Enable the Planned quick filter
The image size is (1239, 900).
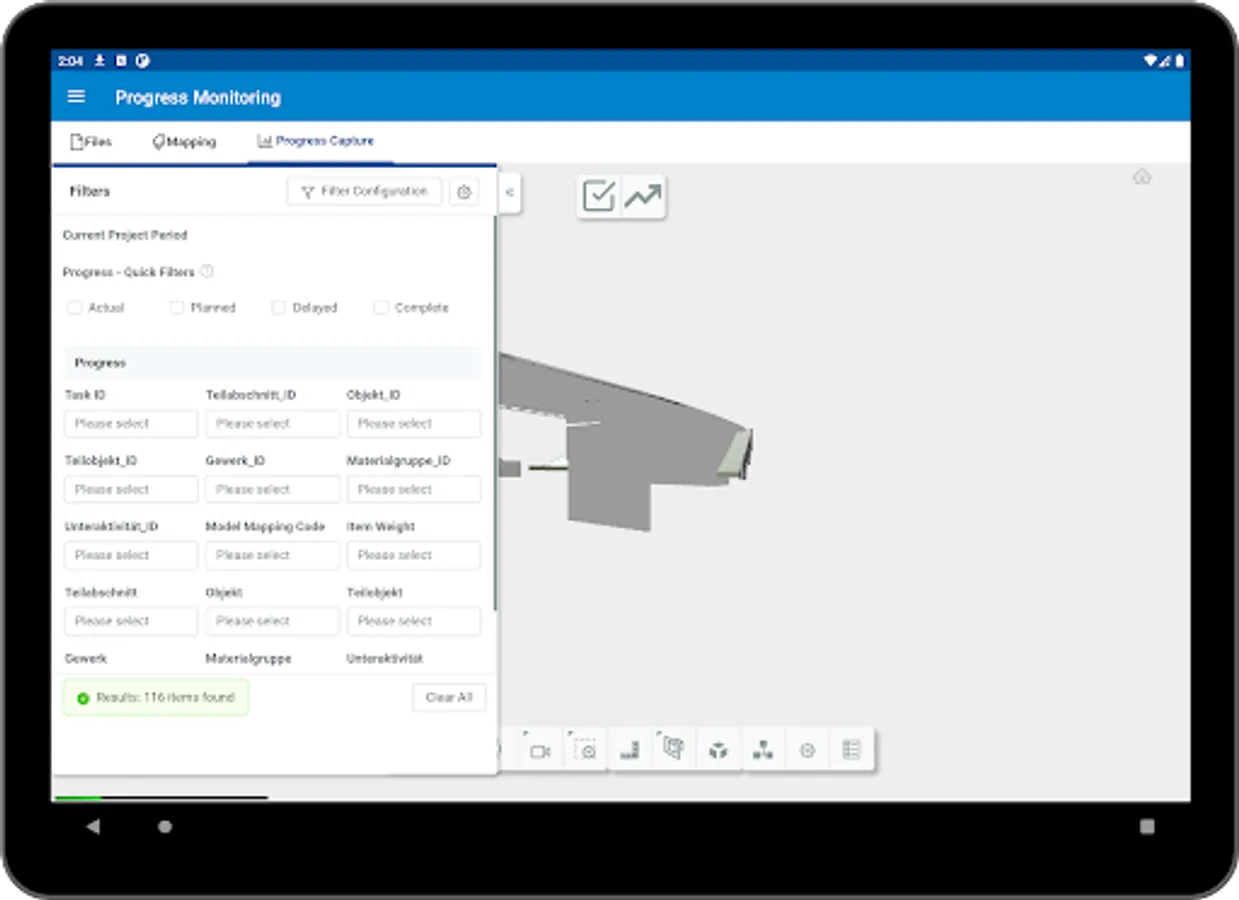click(177, 308)
